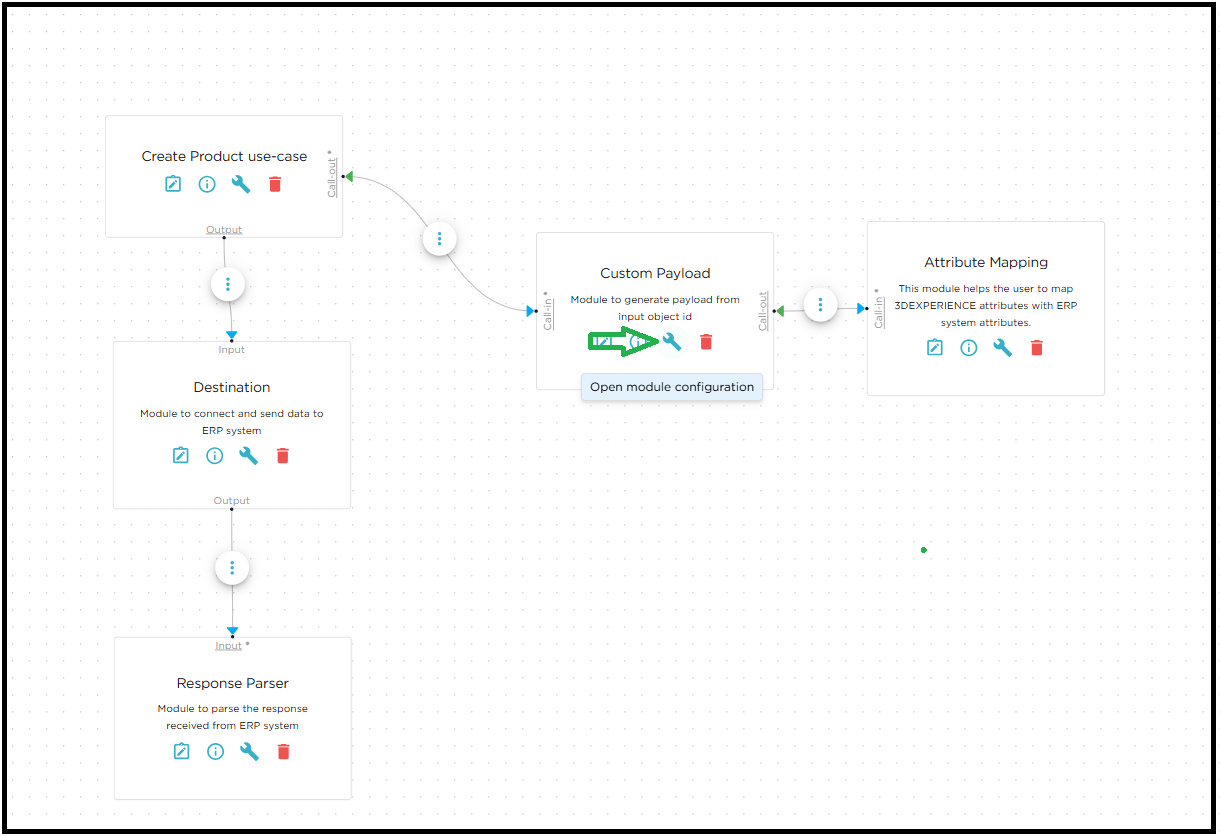The width and height of the screenshot is (1220, 836).
Task: Open configuration of Custom Payload module
Action: (x=672, y=342)
